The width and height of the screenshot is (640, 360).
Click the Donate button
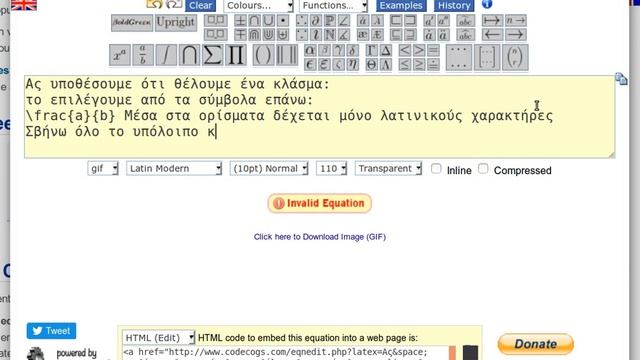536,344
